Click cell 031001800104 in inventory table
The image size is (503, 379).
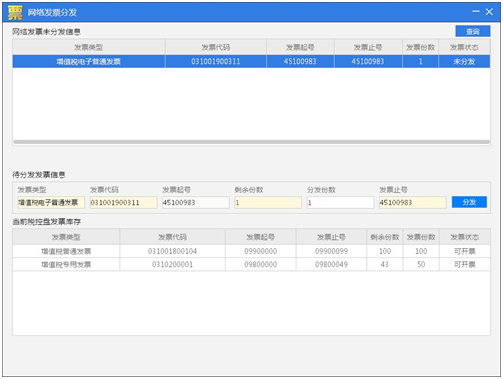click(172, 251)
